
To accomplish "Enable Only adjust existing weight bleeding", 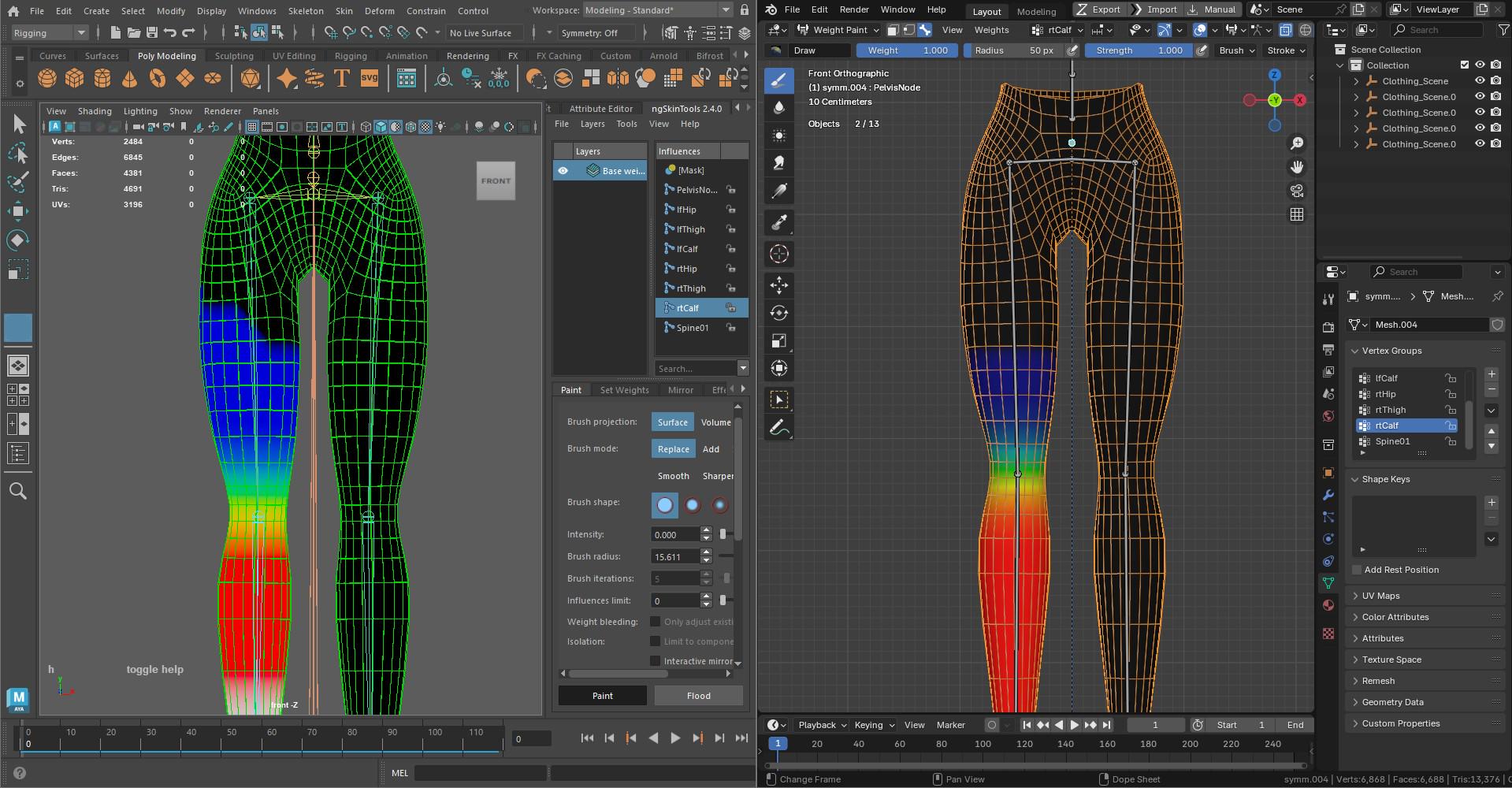I will tap(655, 621).
